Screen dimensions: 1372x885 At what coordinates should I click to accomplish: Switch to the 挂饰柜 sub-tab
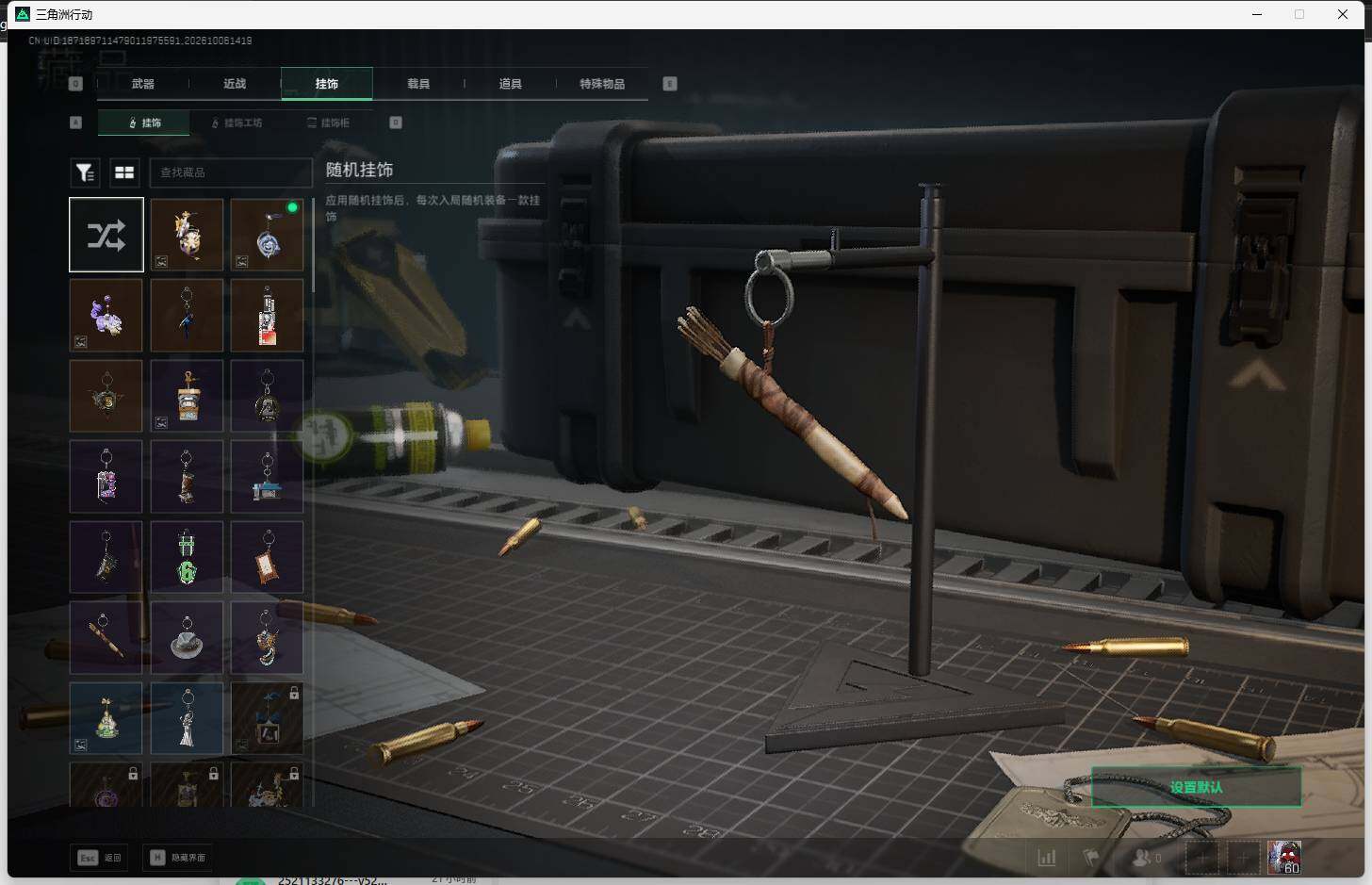click(x=329, y=123)
